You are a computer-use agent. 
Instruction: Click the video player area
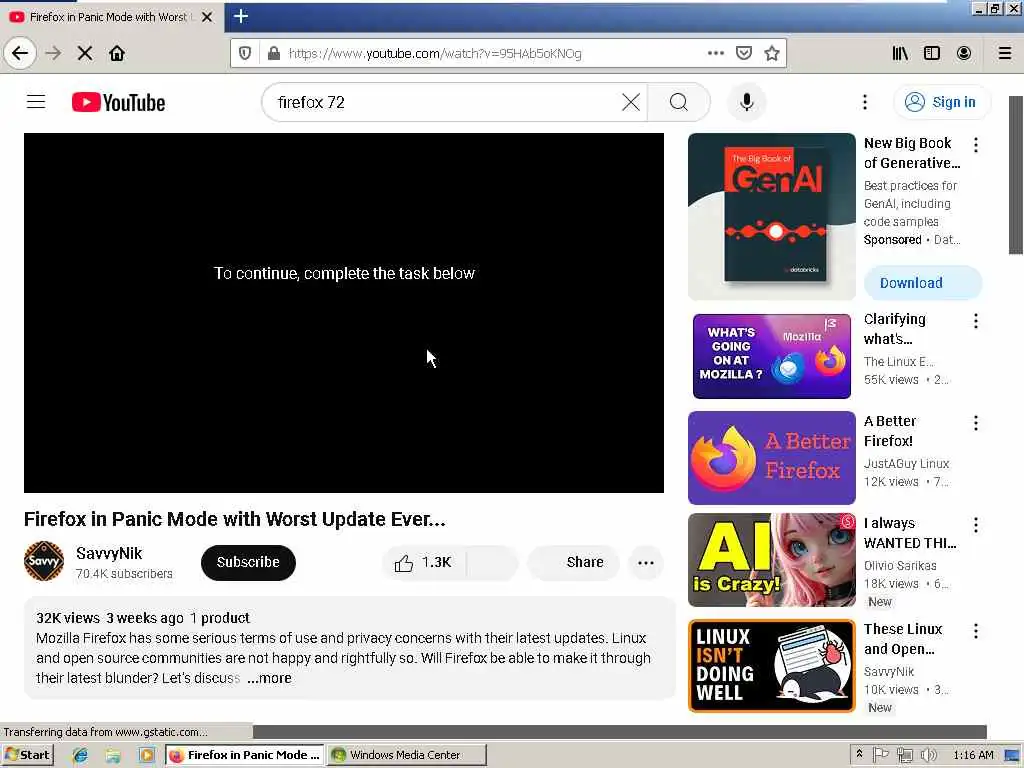[344, 313]
